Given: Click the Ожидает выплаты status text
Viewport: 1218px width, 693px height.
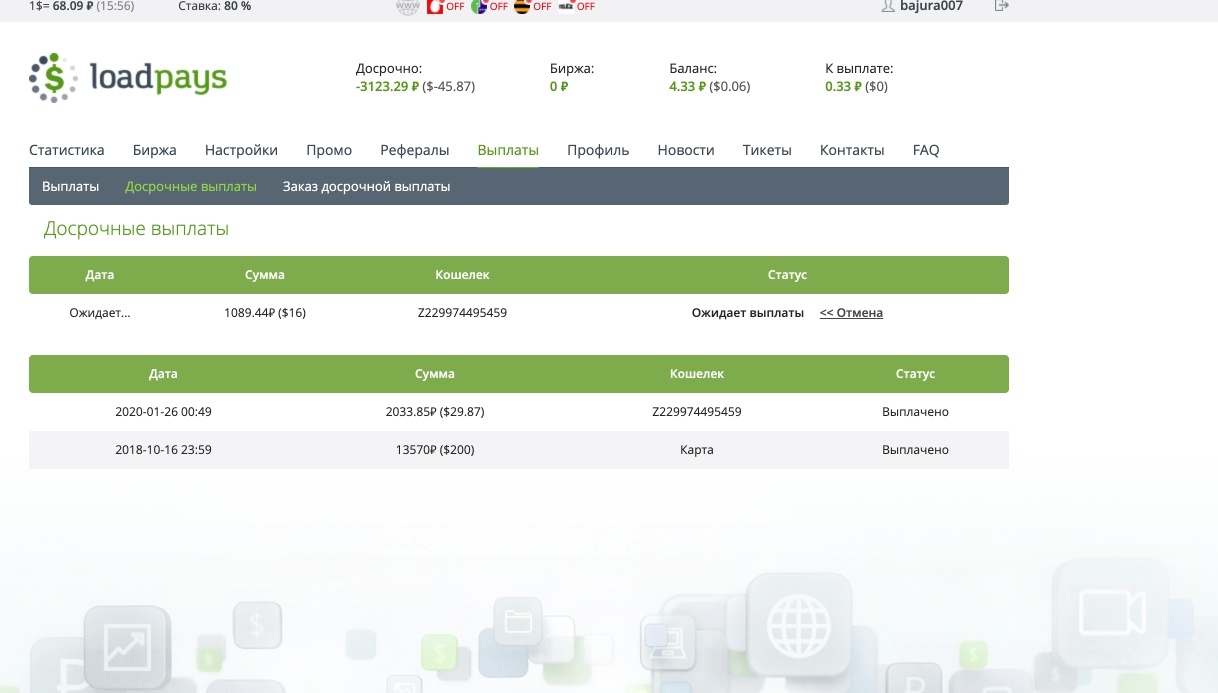Looking at the screenshot, I should [748, 313].
